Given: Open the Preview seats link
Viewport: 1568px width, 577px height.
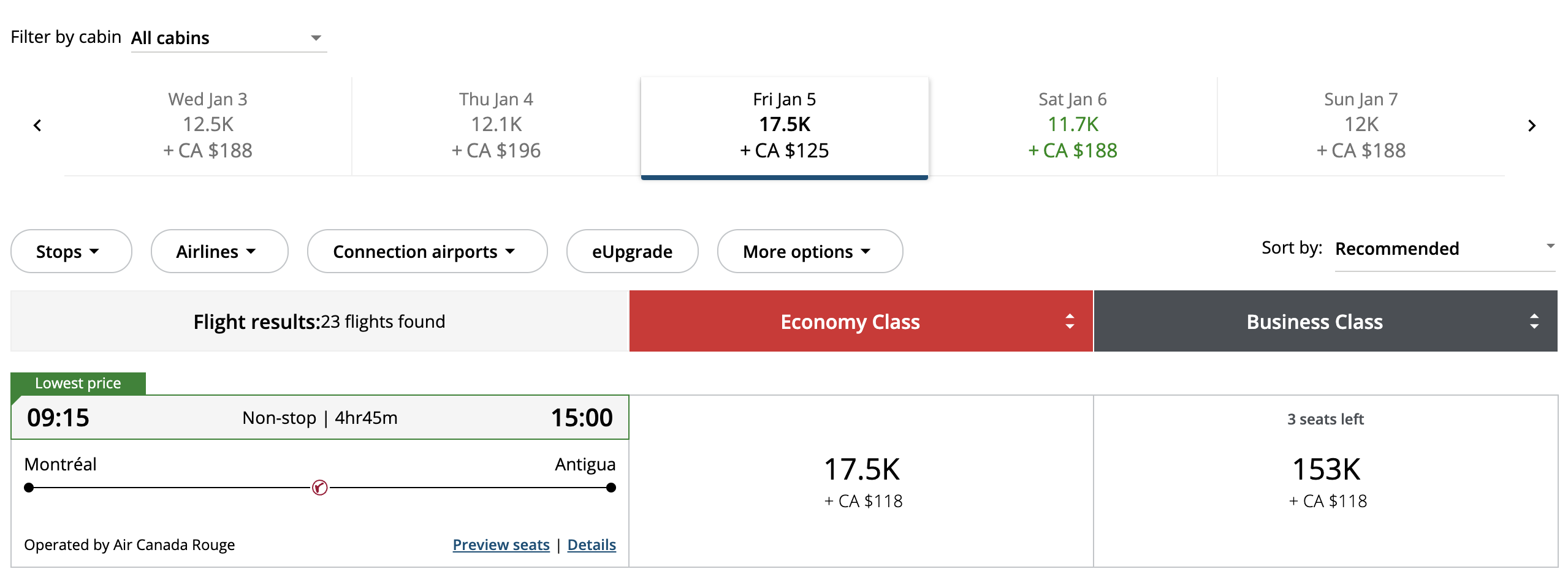Looking at the screenshot, I should click(x=501, y=545).
